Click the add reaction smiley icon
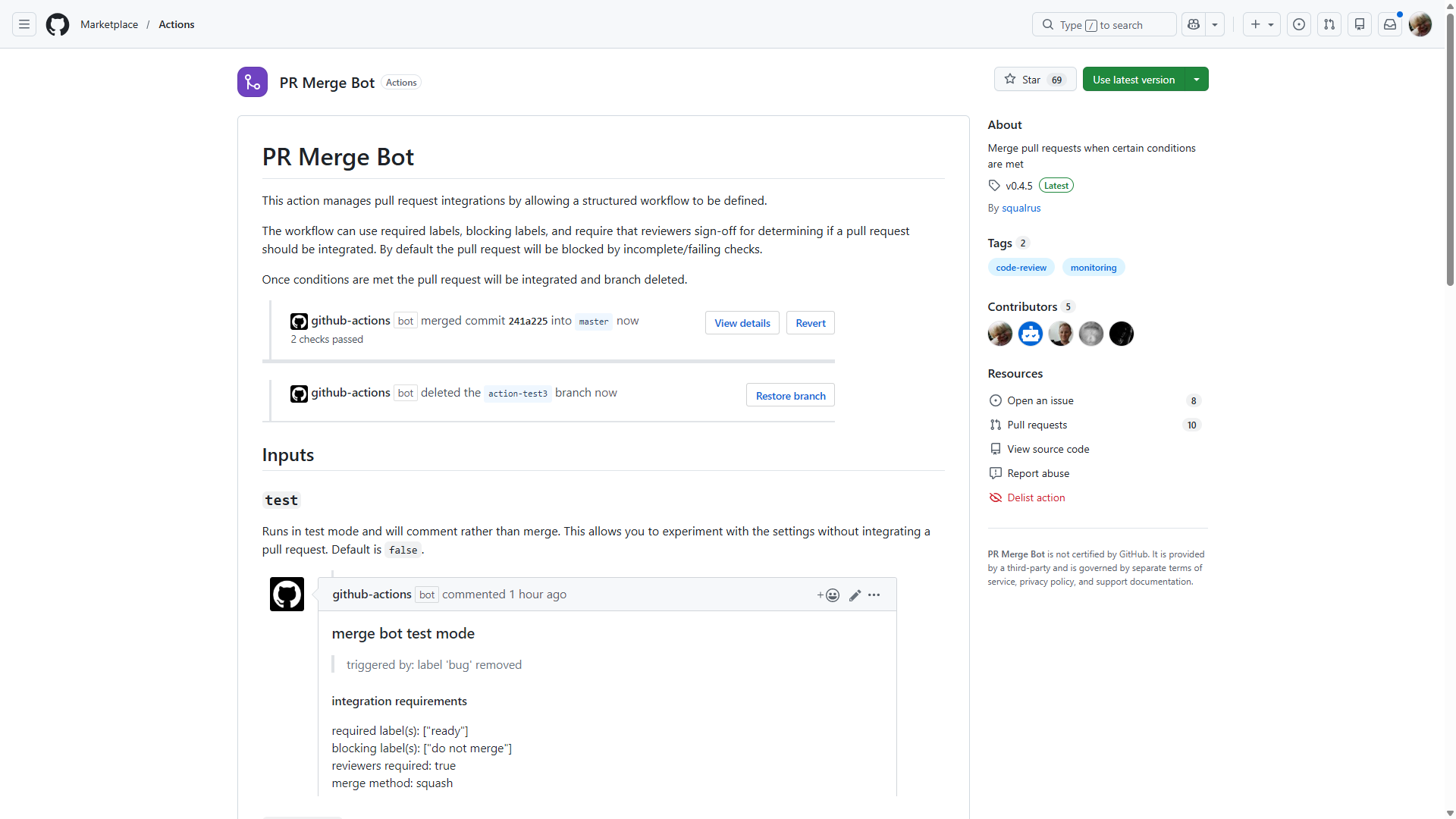 828,595
